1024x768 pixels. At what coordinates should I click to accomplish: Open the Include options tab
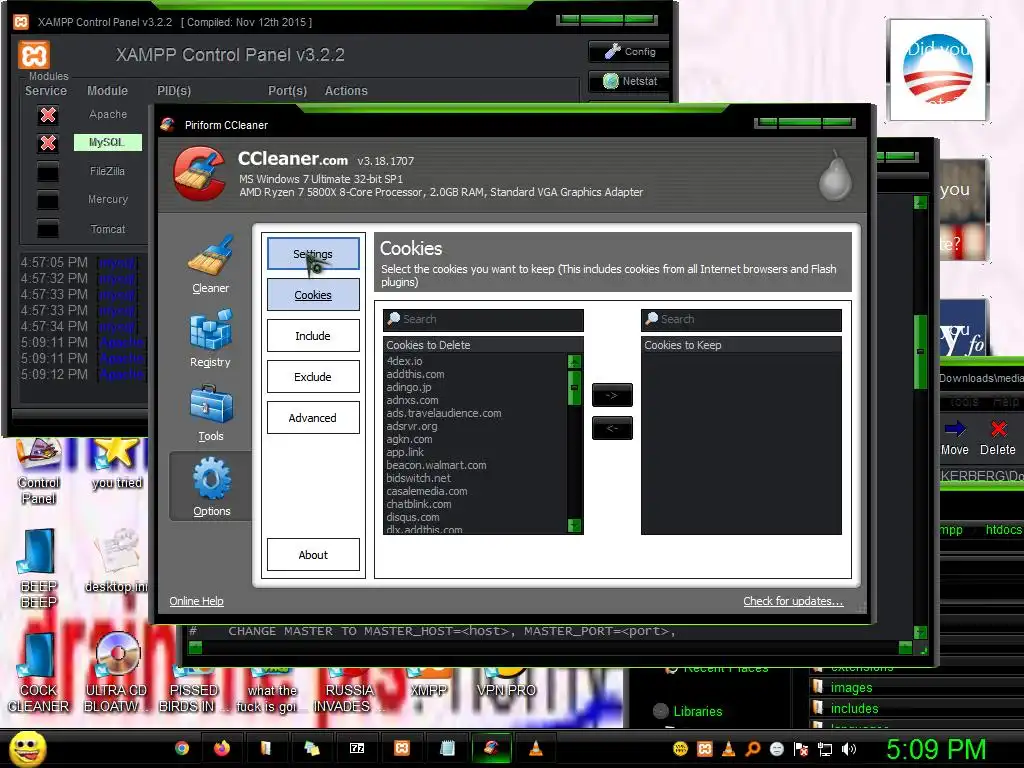pyautogui.click(x=313, y=336)
